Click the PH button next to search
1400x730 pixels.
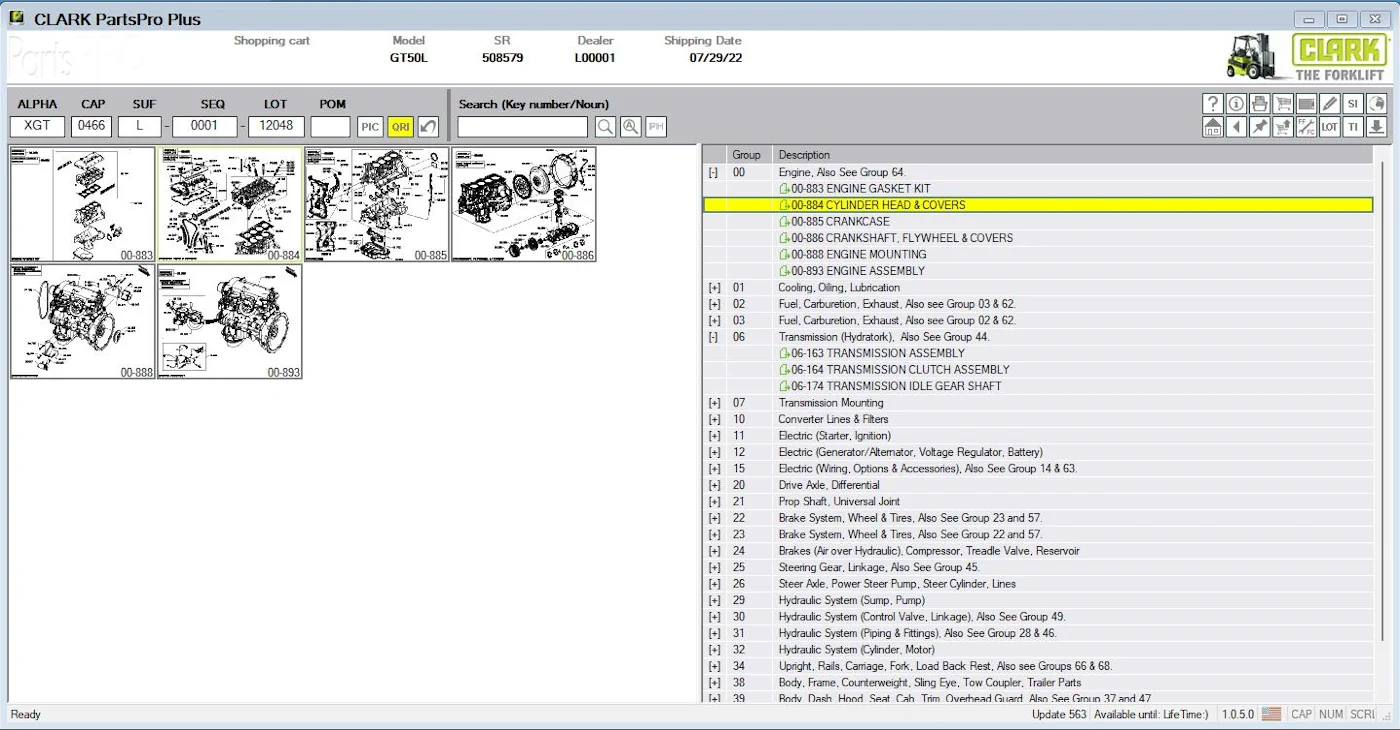point(656,127)
